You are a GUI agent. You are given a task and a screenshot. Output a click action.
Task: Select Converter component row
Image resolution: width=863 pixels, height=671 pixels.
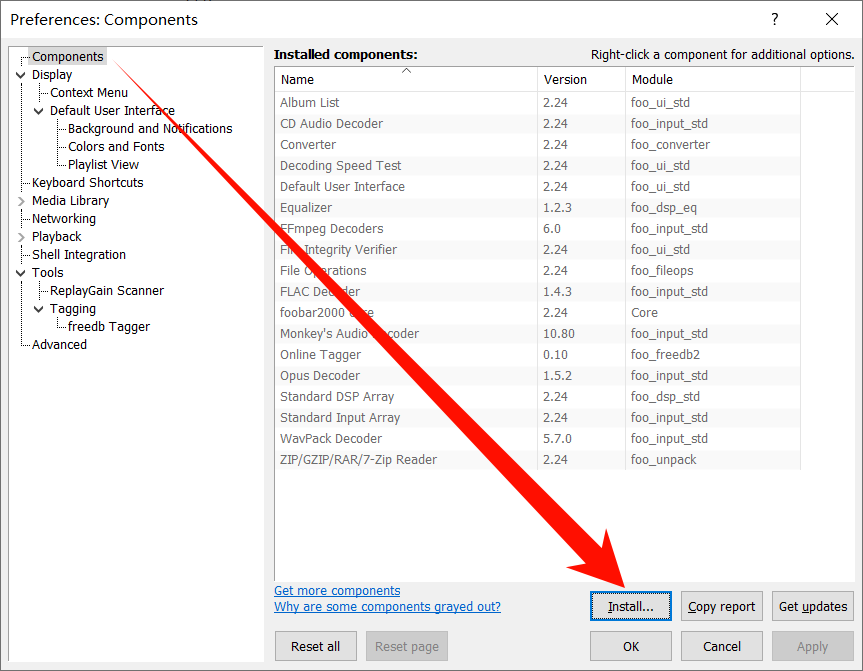537,144
